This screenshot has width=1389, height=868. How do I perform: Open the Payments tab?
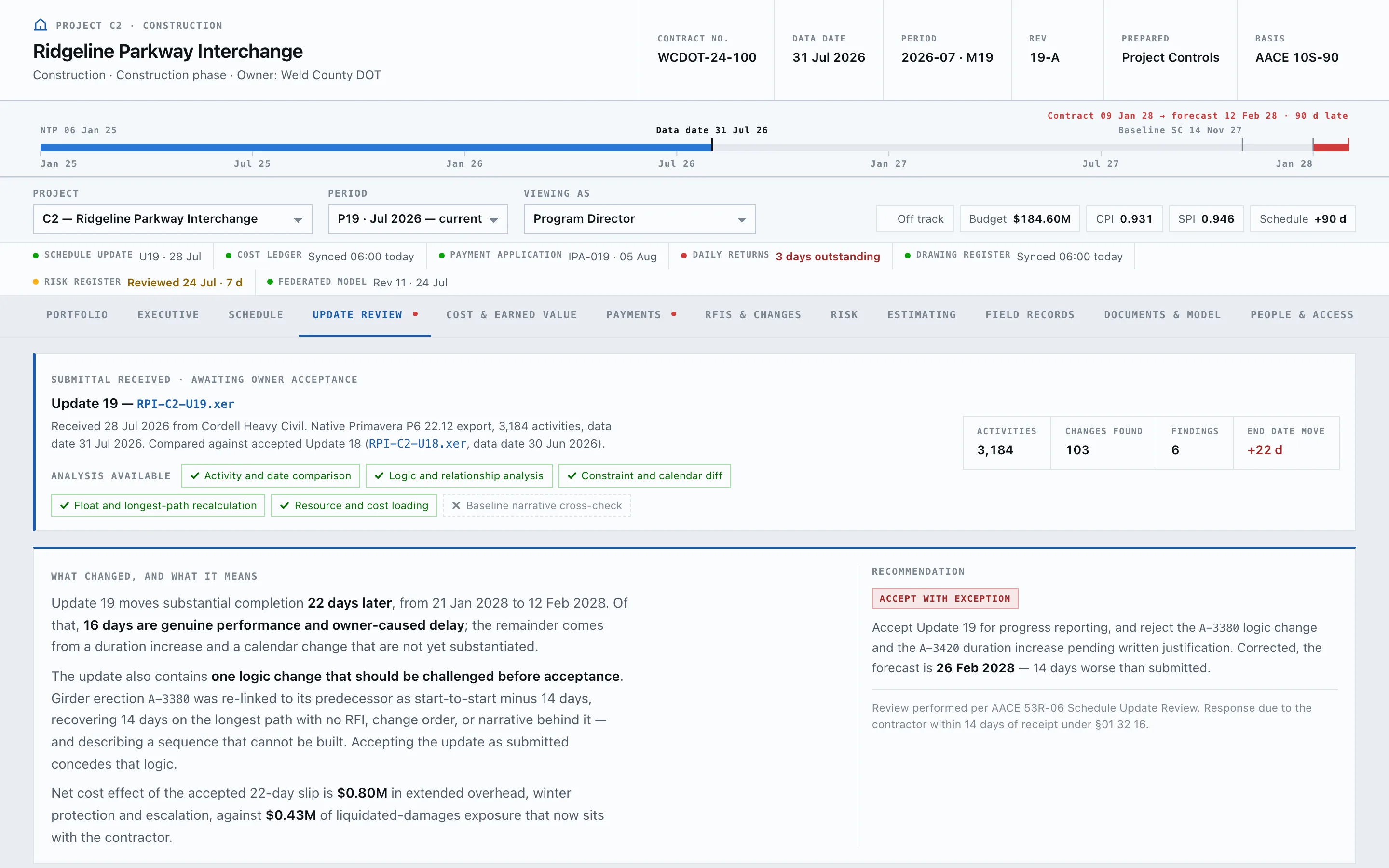(x=641, y=315)
